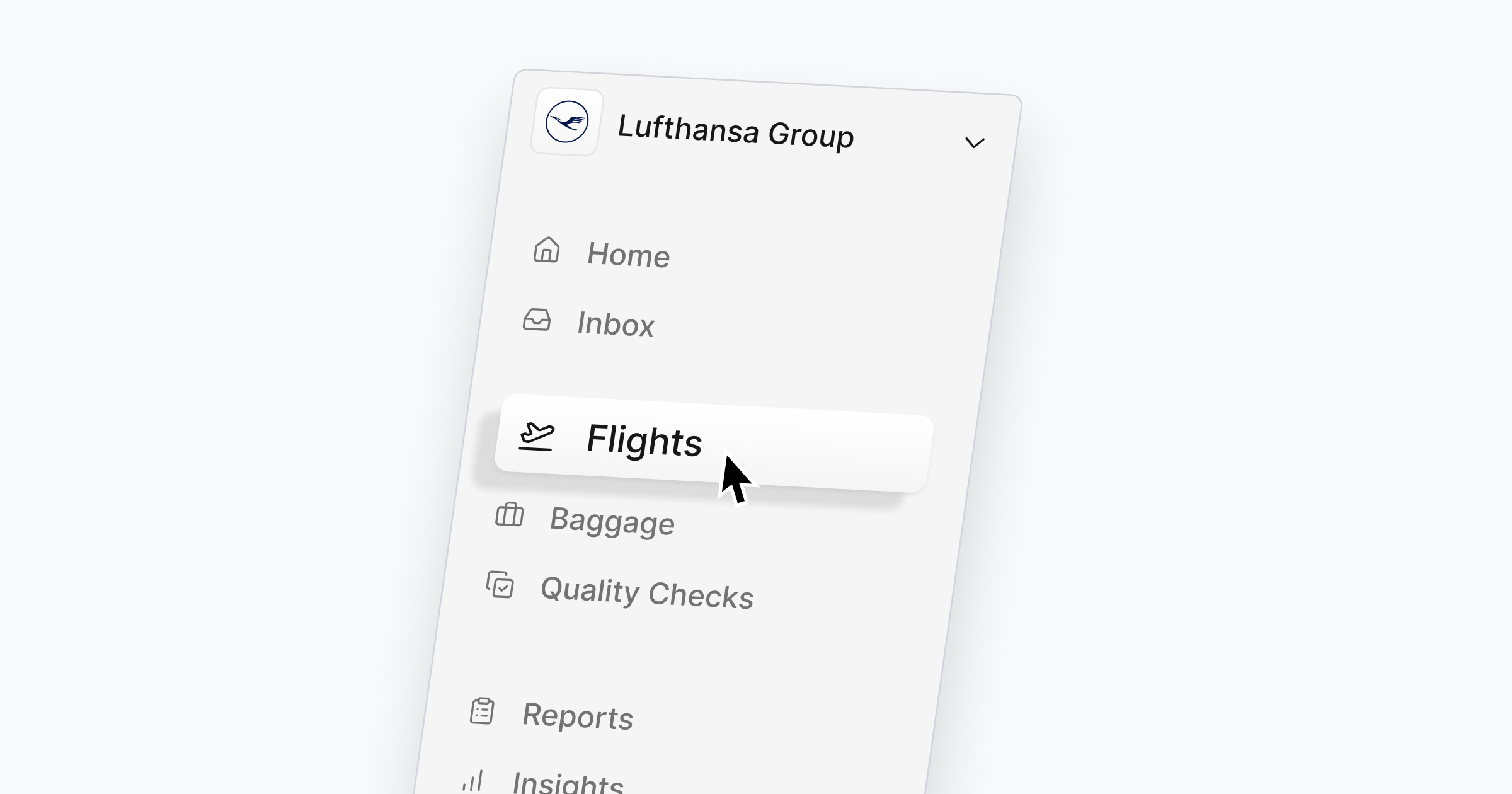The image size is (1512, 794).
Task: Click the Reports clipboard icon
Action: point(483,711)
